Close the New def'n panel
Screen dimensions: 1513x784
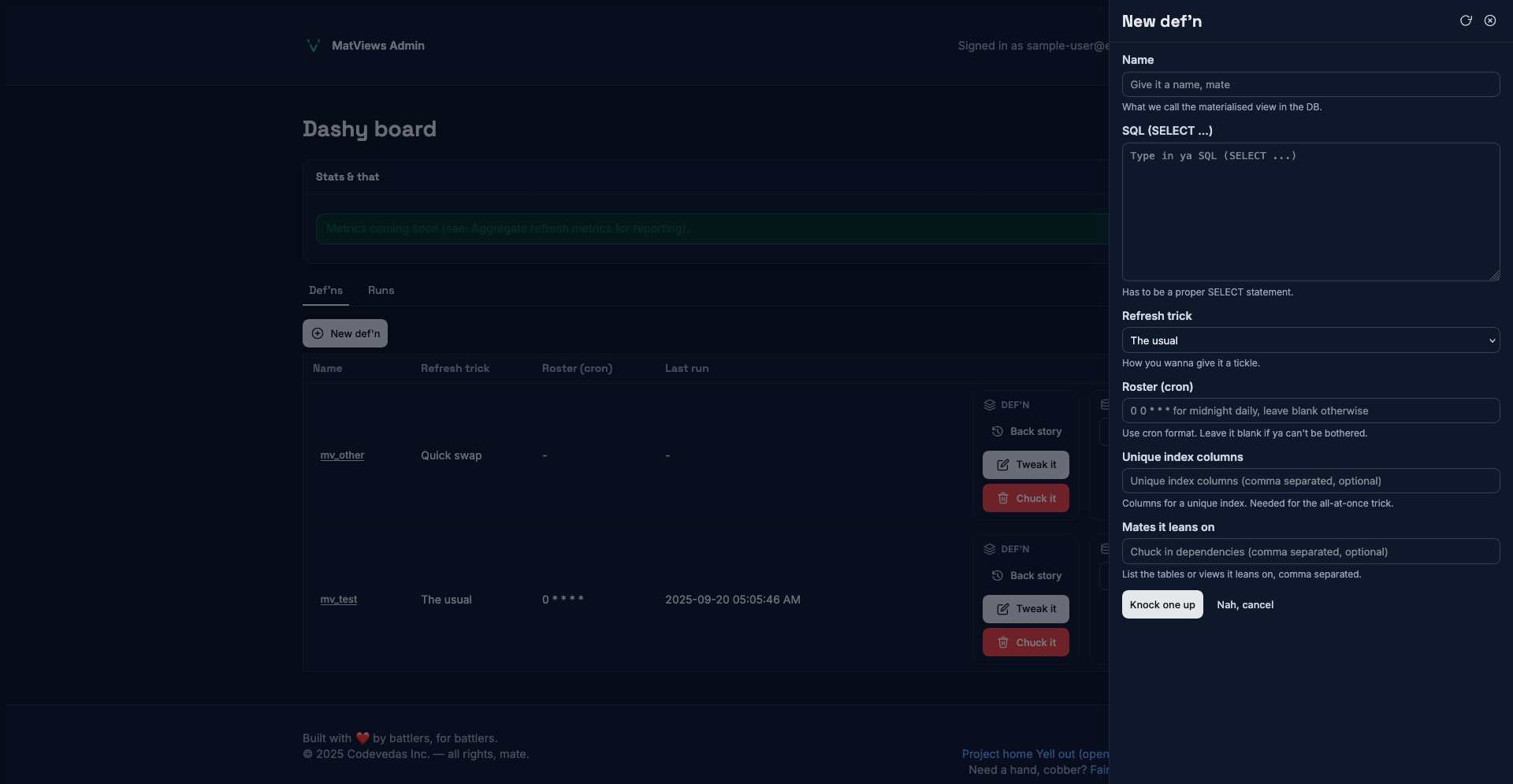pyautogui.click(x=1490, y=20)
